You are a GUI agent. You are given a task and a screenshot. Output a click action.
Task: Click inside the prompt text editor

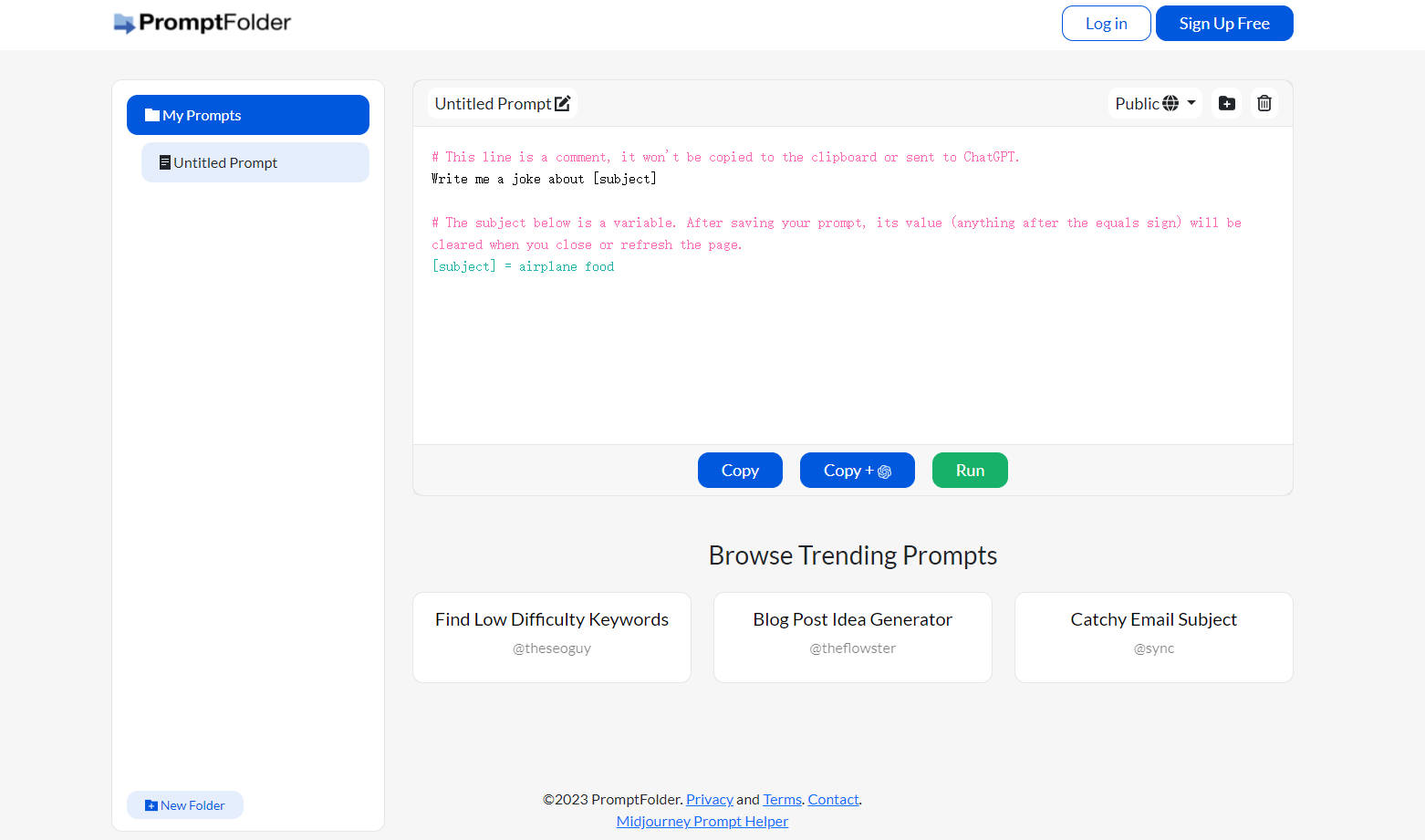coord(852,347)
